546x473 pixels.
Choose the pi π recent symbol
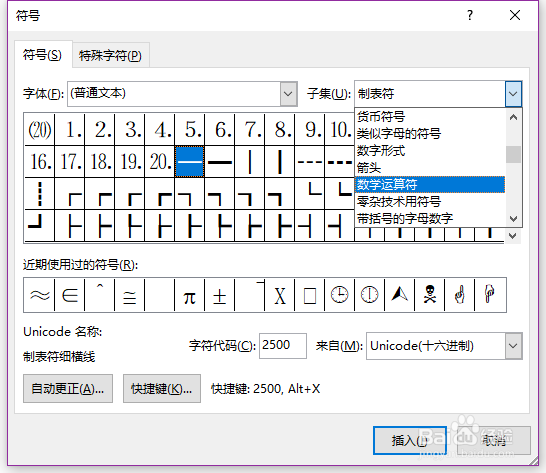(189, 295)
